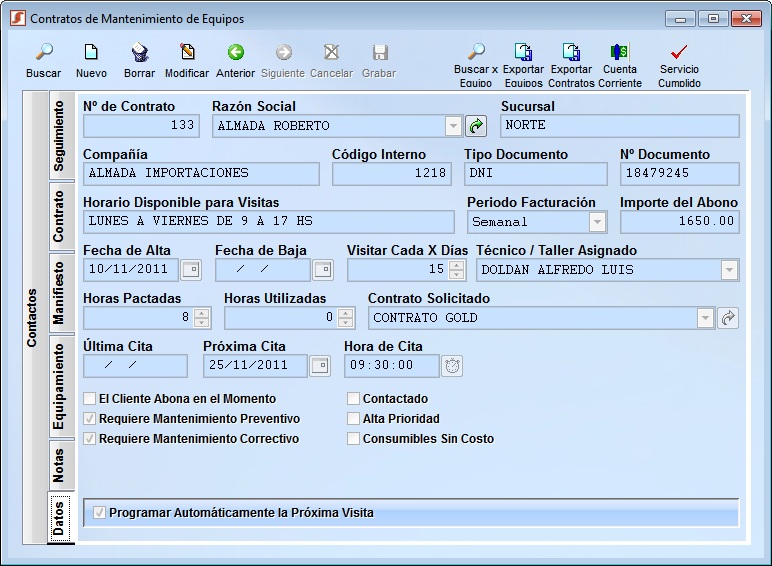Click the Buscar magnifier icon
772x566 pixels.
click(44, 53)
